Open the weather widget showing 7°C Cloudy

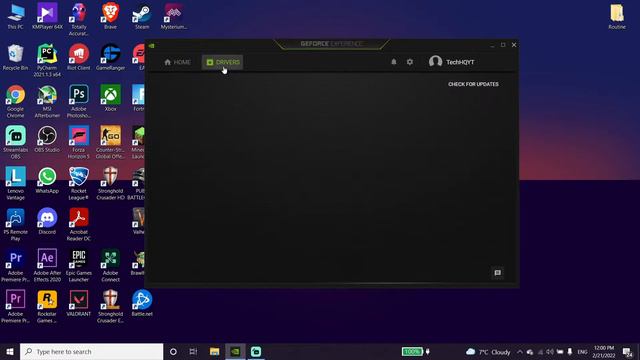click(488, 351)
